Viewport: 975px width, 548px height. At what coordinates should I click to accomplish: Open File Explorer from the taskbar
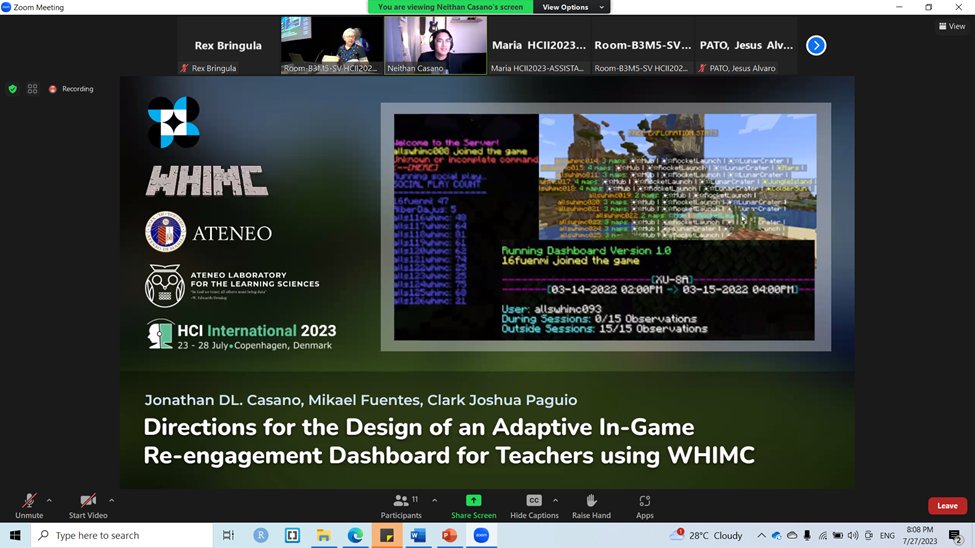323,535
